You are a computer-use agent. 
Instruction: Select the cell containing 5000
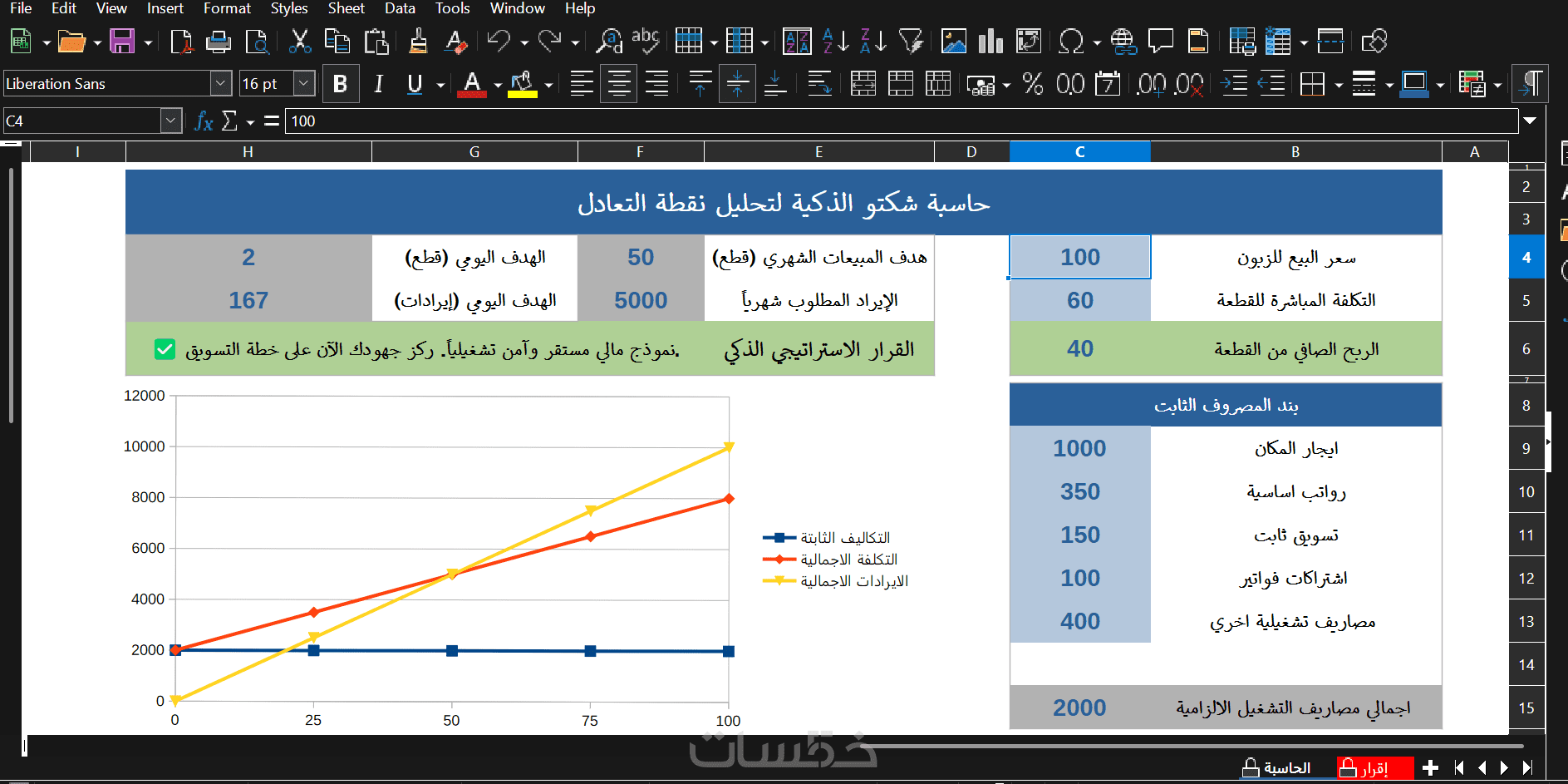(x=641, y=300)
